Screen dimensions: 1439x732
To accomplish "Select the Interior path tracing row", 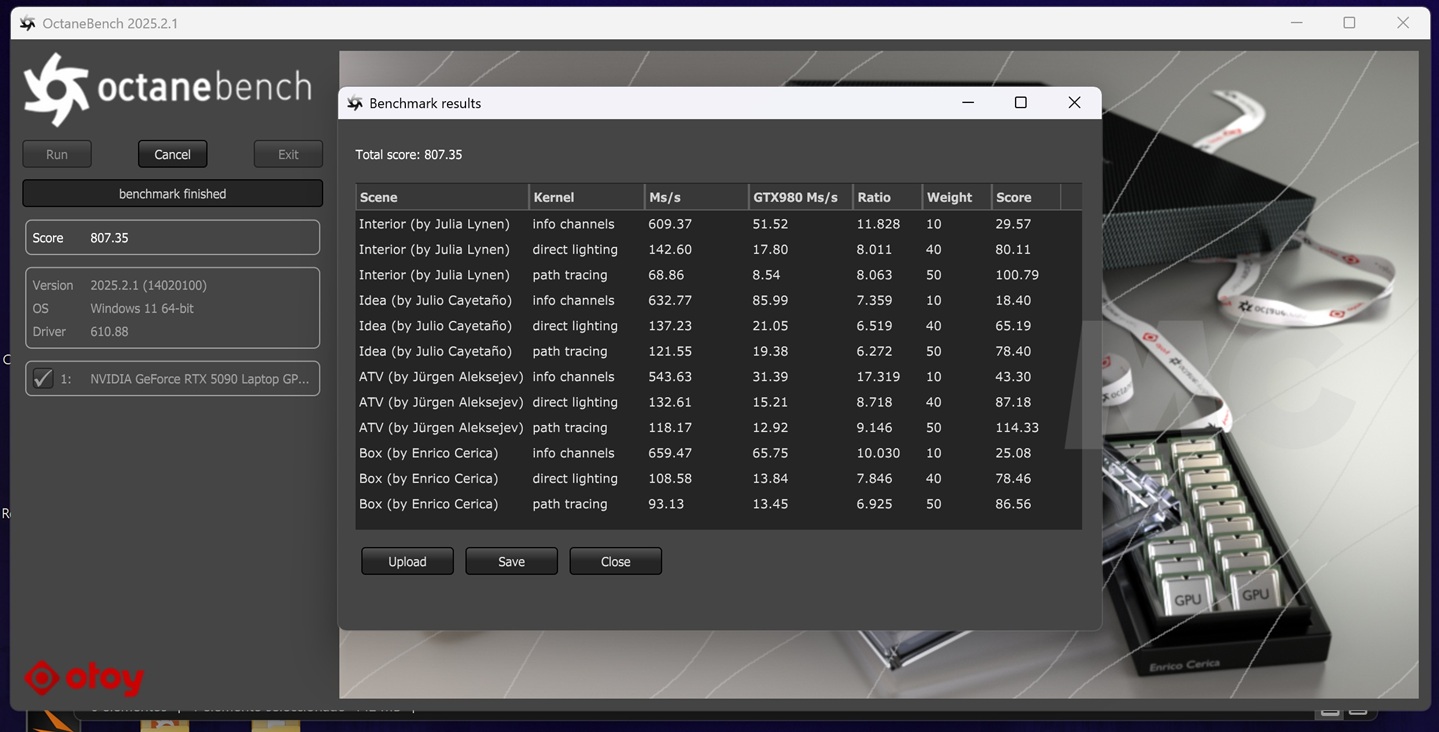I will 718,275.
